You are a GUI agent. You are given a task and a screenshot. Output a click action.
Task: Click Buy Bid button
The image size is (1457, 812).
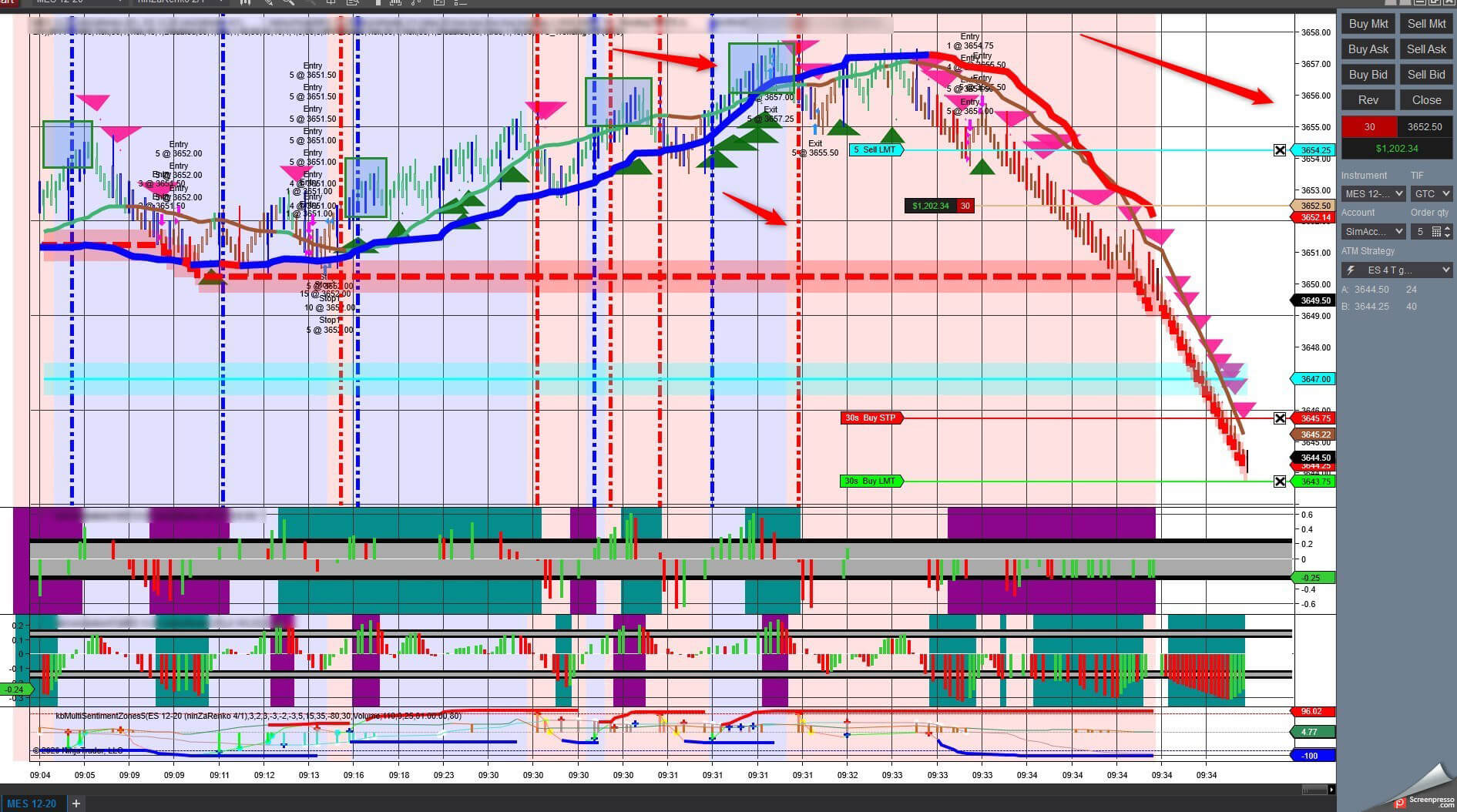point(1368,75)
